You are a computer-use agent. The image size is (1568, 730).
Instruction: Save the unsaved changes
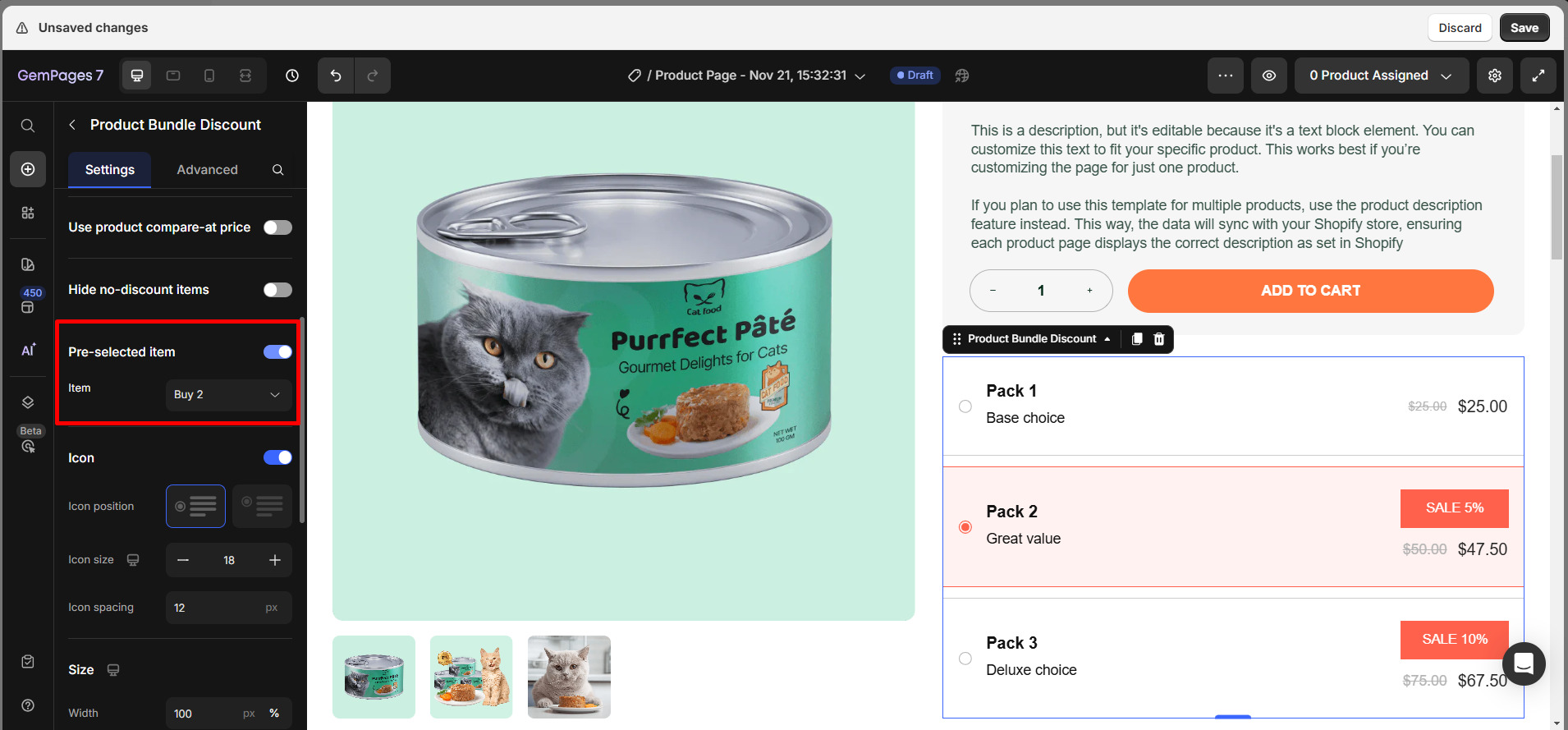click(x=1524, y=27)
